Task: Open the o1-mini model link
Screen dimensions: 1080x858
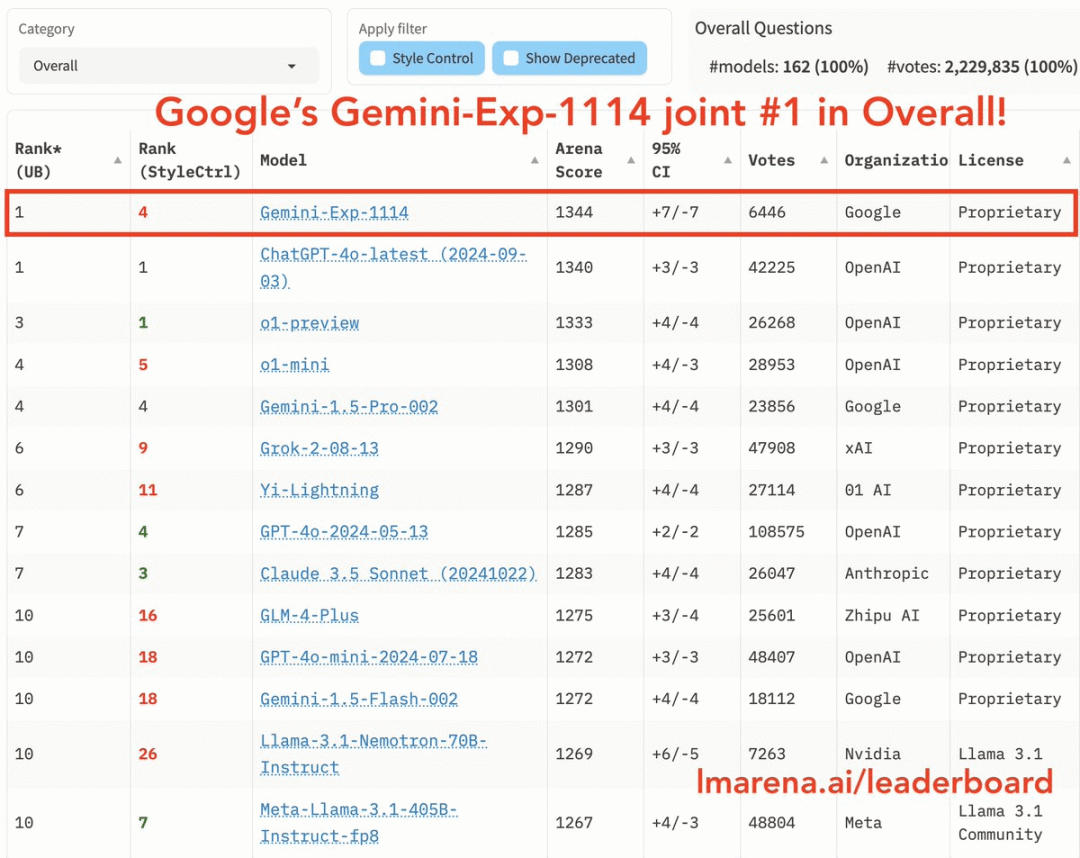Action: pyautogui.click(x=294, y=365)
